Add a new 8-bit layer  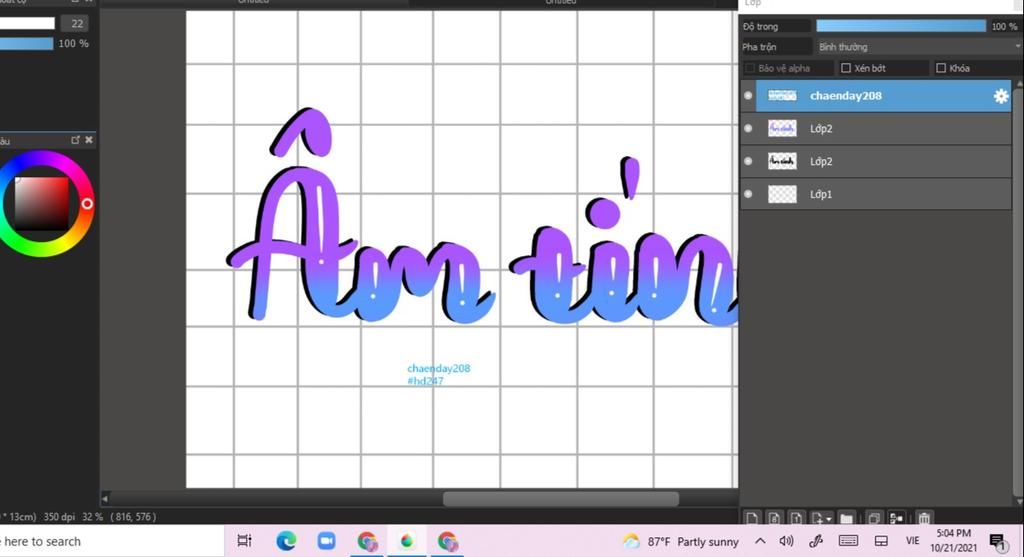pos(774,518)
